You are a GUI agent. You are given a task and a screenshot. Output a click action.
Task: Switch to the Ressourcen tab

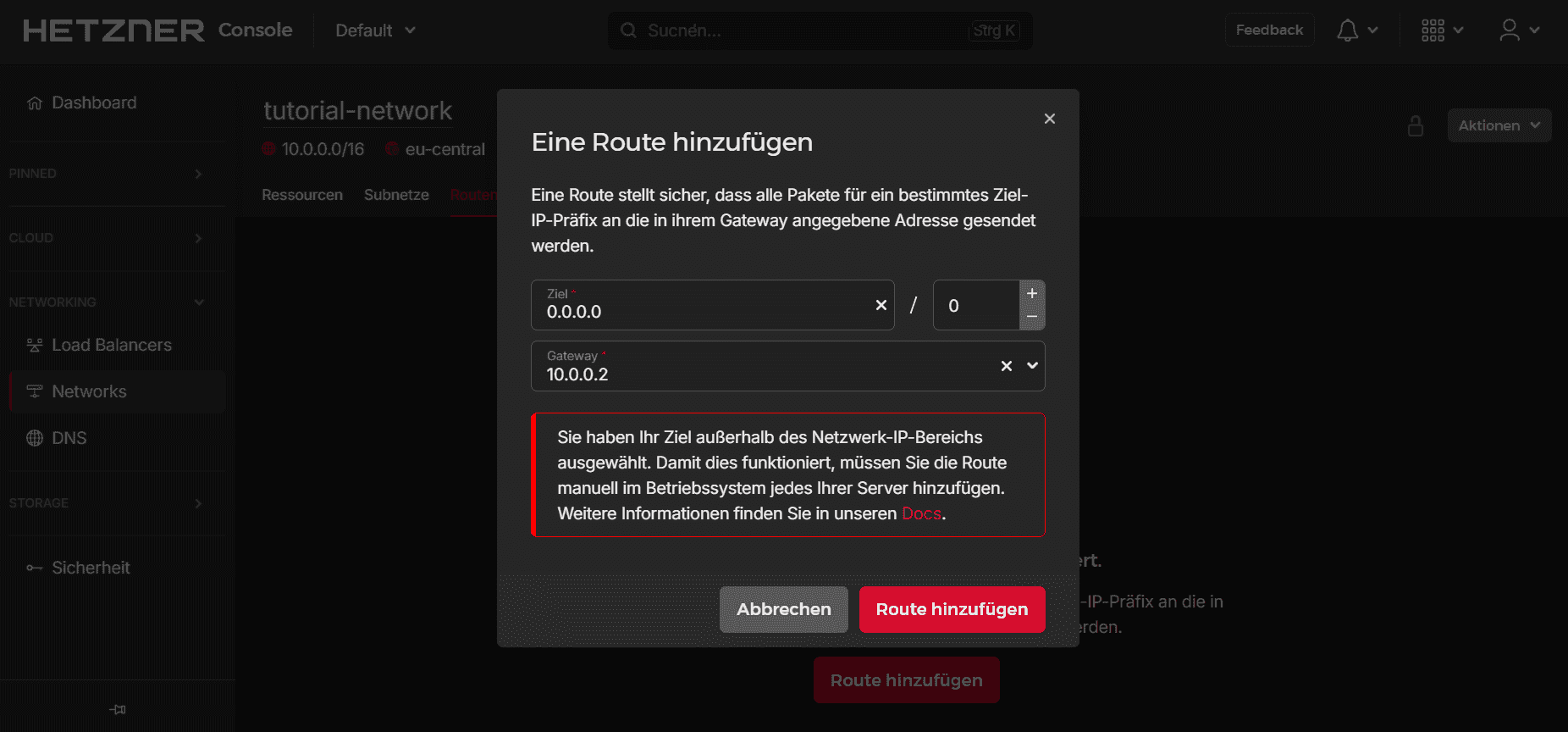pyautogui.click(x=302, y=195)
